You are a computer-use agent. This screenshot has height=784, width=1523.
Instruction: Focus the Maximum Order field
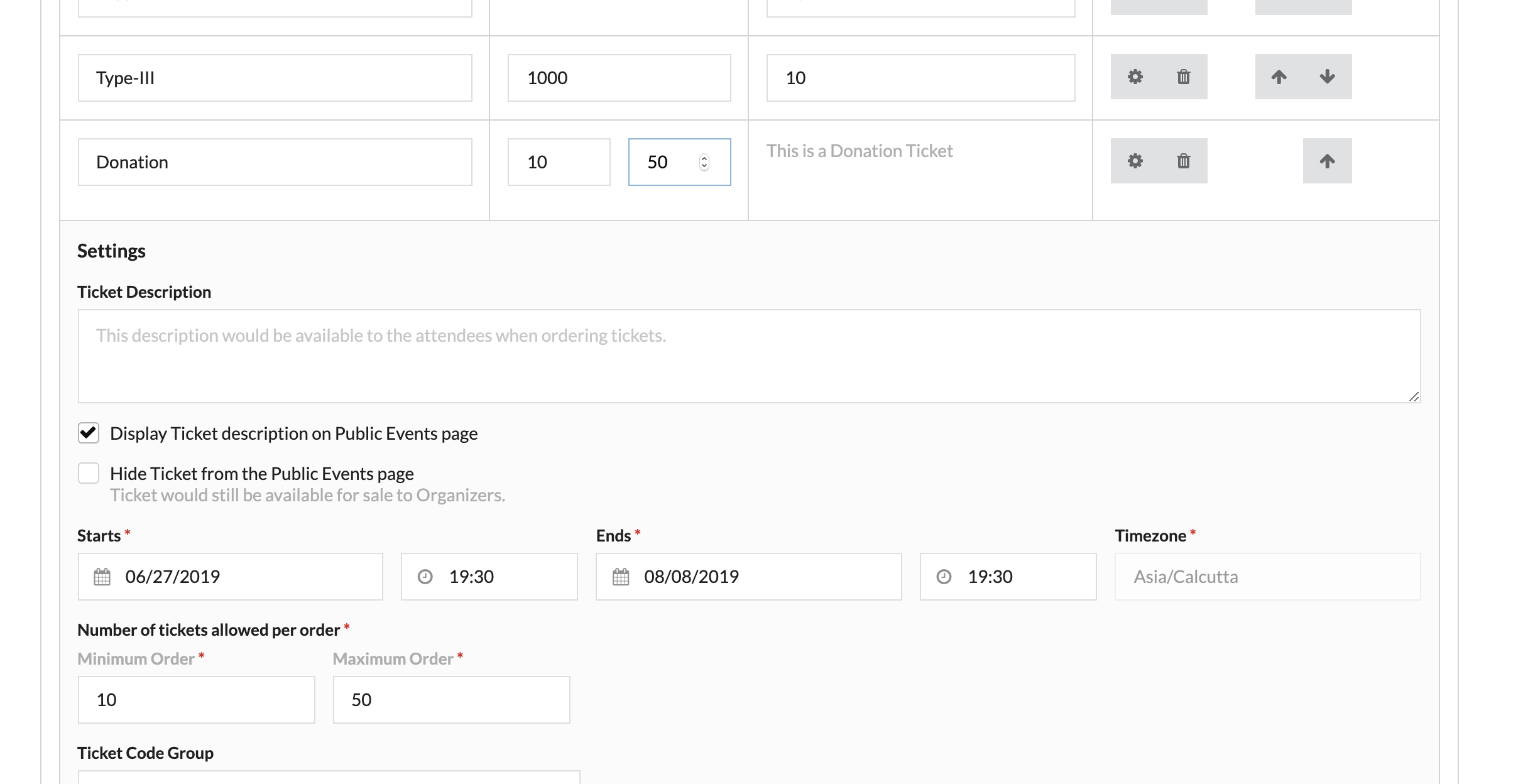pos(451,700)
